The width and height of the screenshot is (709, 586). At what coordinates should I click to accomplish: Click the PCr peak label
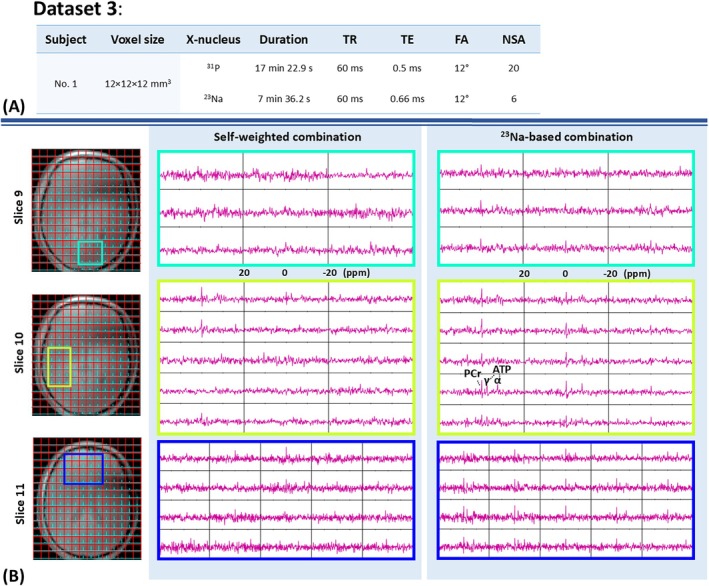[473, 373]
